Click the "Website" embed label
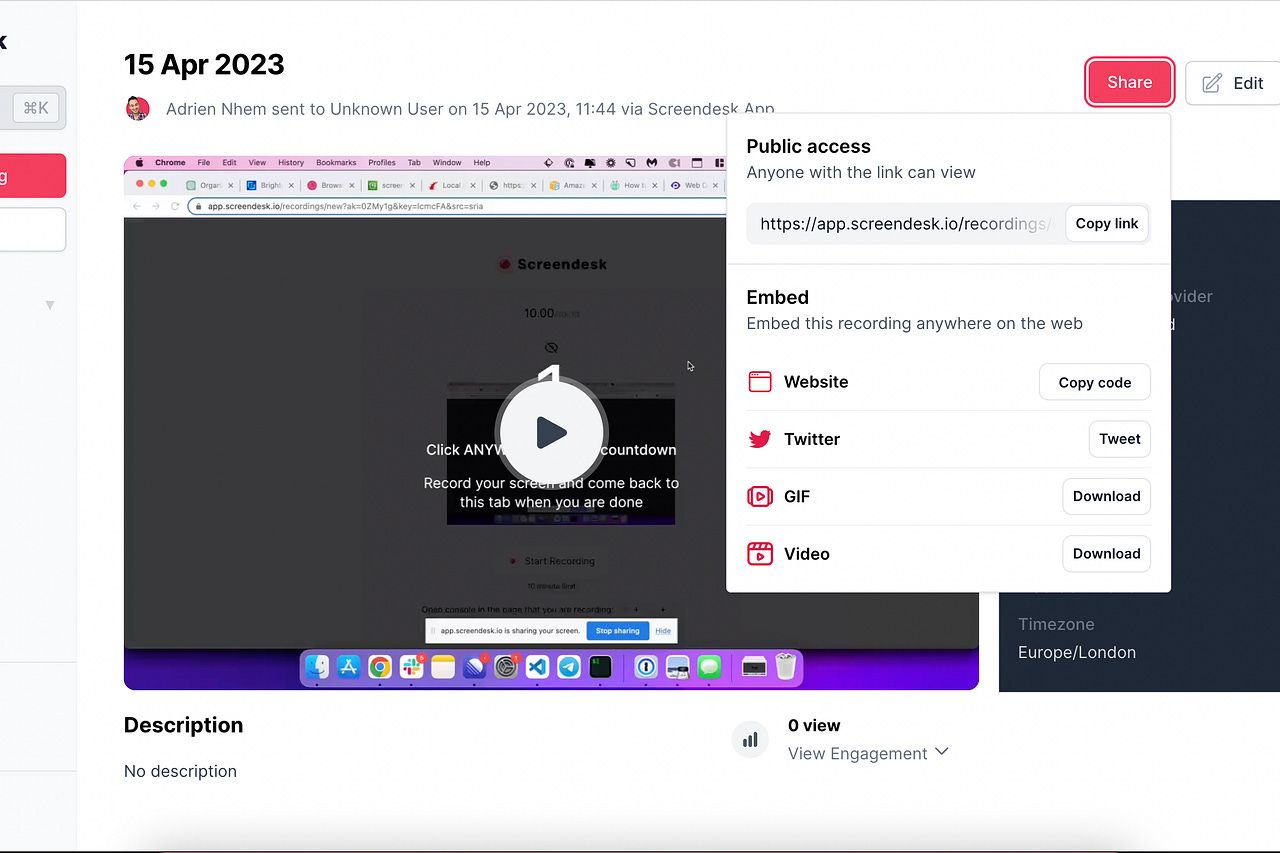 point(816,382)
